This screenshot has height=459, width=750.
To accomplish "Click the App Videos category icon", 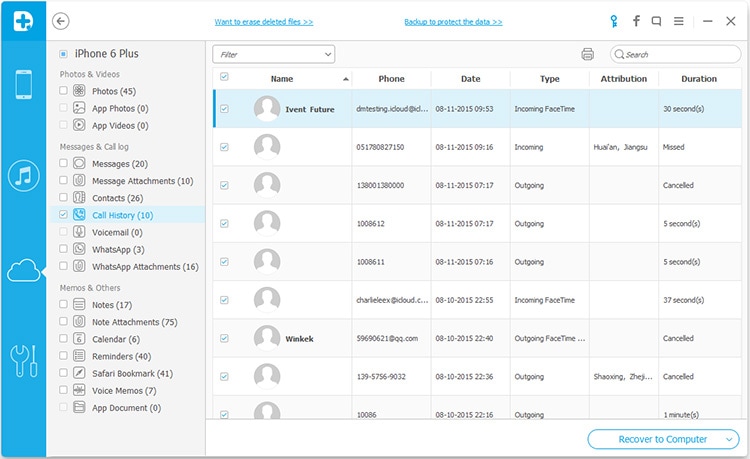I will pyautogui.click(x=79, y=125).
